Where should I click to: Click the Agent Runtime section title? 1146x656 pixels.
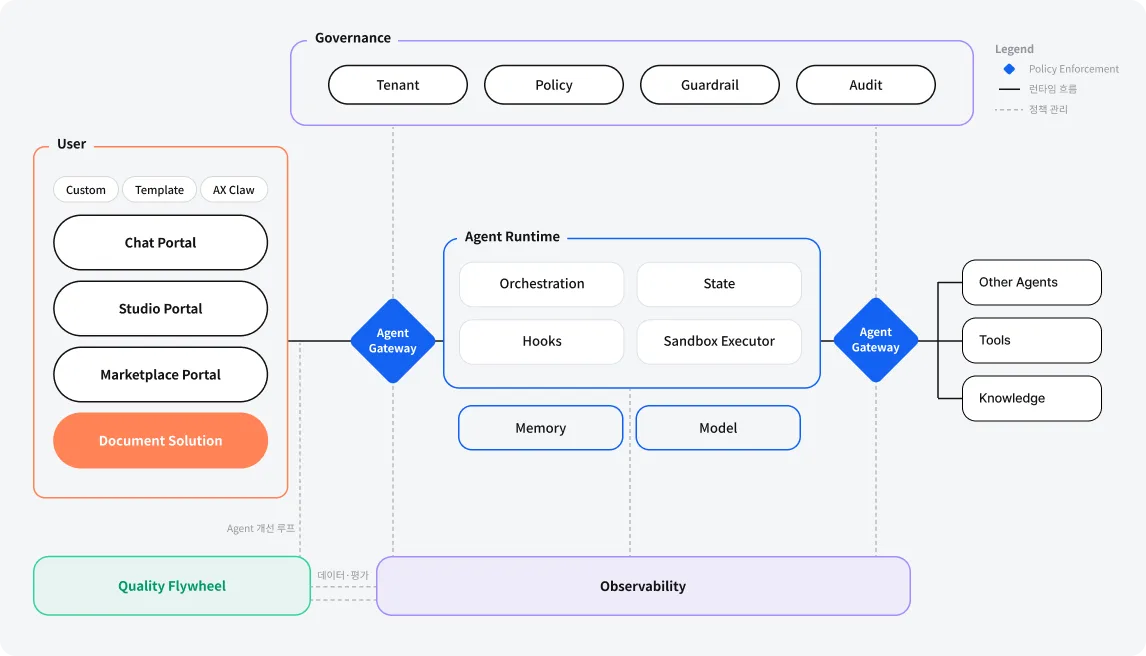pyautogui.click(x=512, y=237)
